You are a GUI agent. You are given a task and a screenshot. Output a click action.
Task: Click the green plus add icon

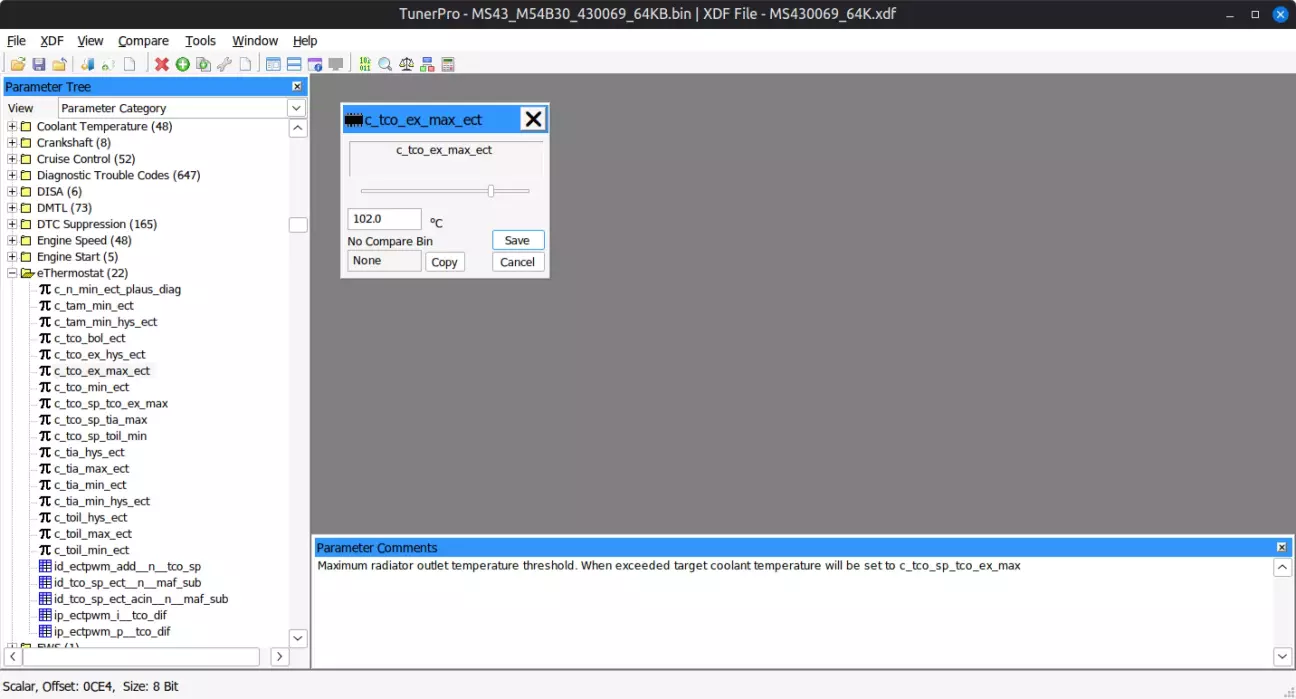[183, 65]
